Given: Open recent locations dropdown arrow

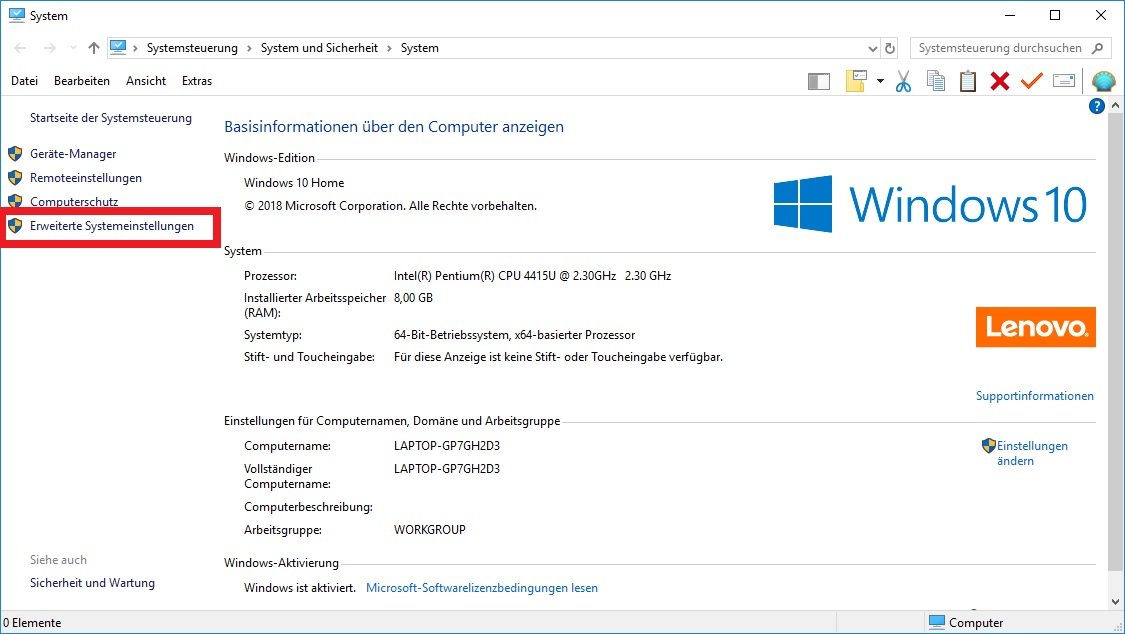Looking at the screenshot, I should point(73,48).
